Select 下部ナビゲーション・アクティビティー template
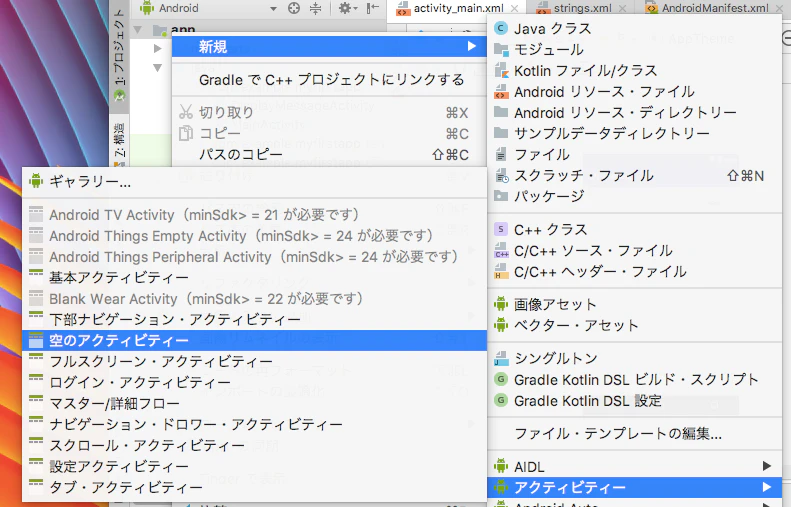 click(254, 320)
